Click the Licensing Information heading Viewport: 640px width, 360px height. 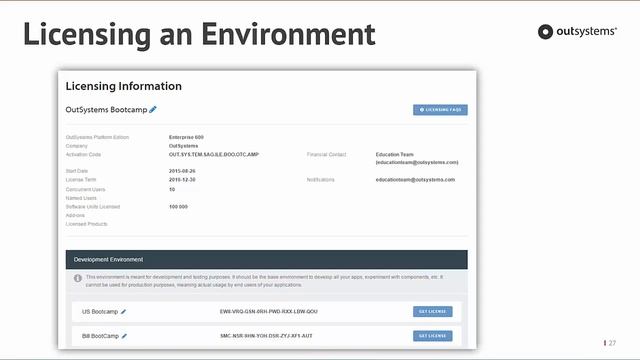click(x=124, y=86)
